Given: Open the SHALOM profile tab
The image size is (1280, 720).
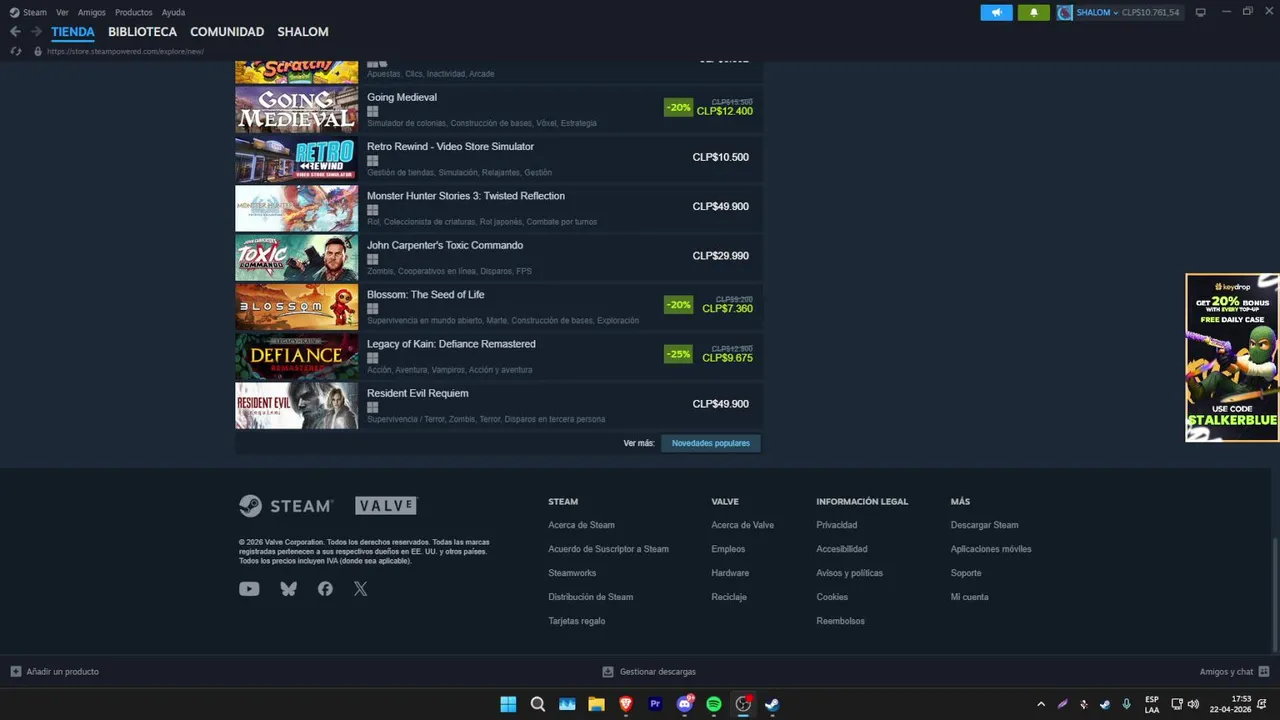Looking at the screenshot, I should coord(303,32).
